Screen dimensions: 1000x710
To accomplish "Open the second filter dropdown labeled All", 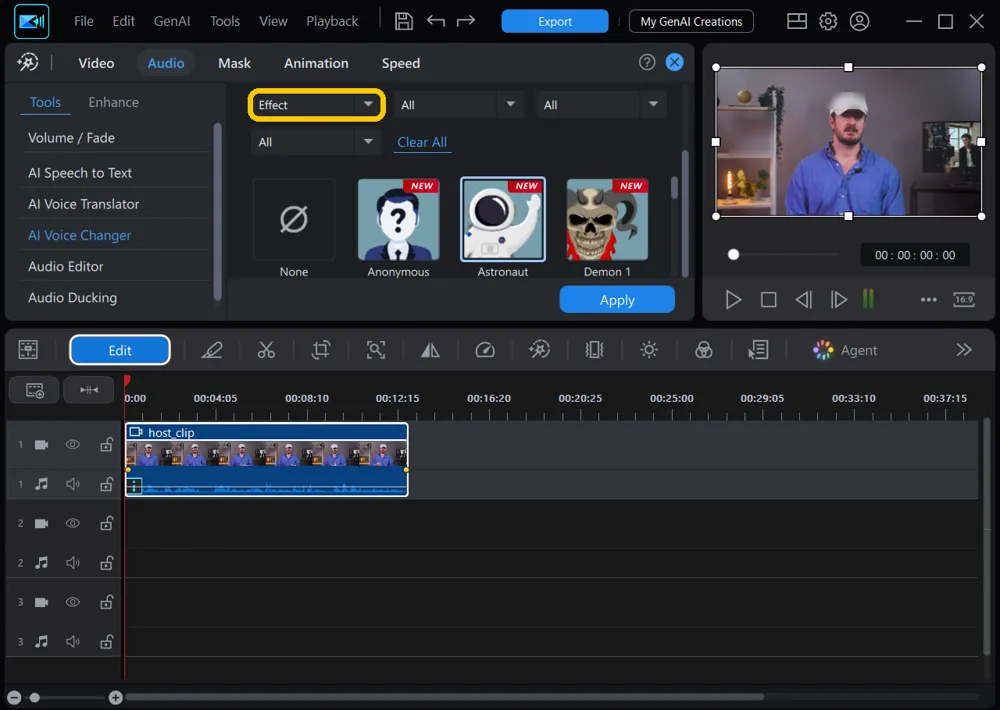I will pos(459,105).
